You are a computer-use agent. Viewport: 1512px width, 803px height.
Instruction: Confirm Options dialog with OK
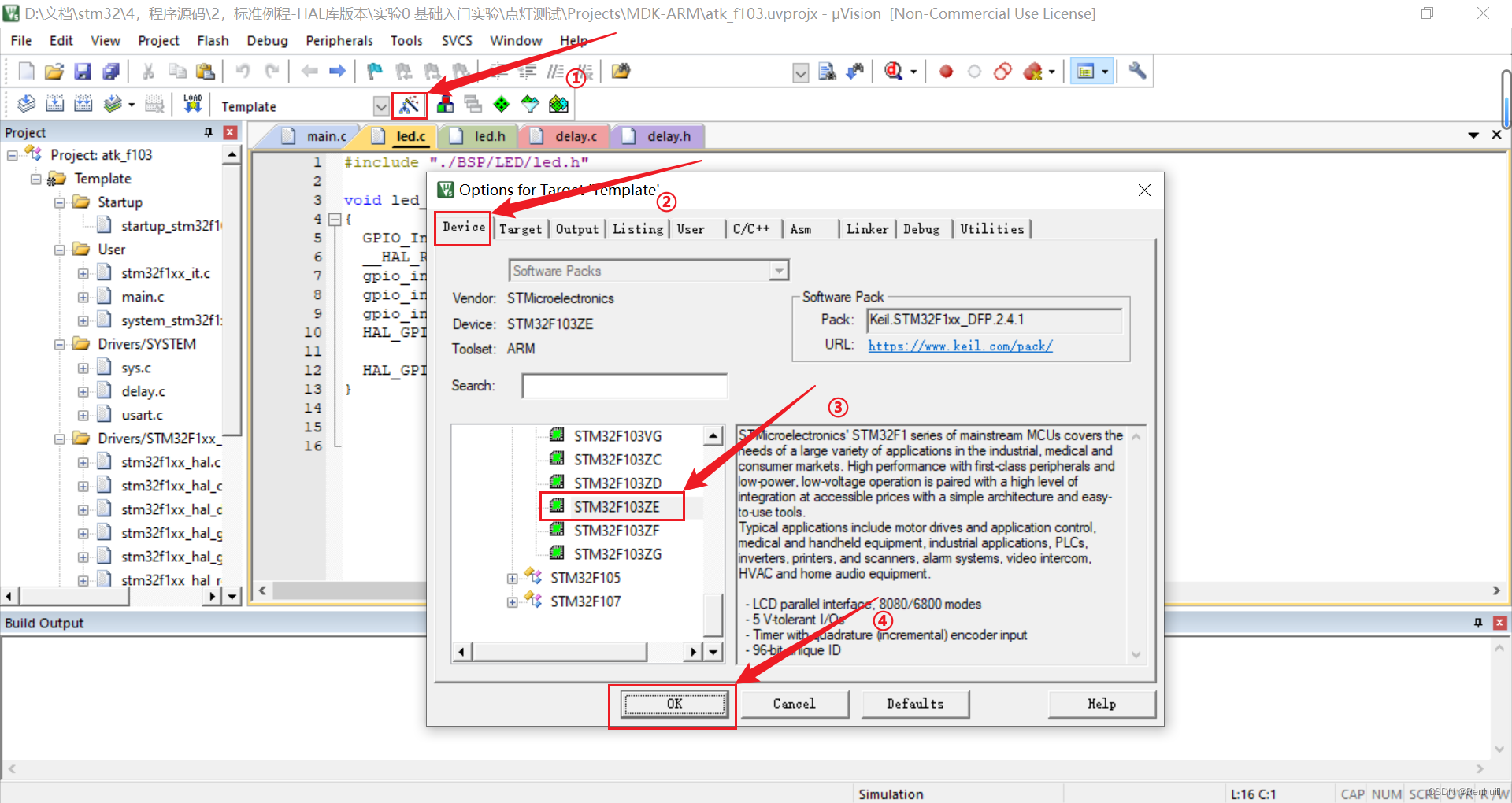pos(674,704)
